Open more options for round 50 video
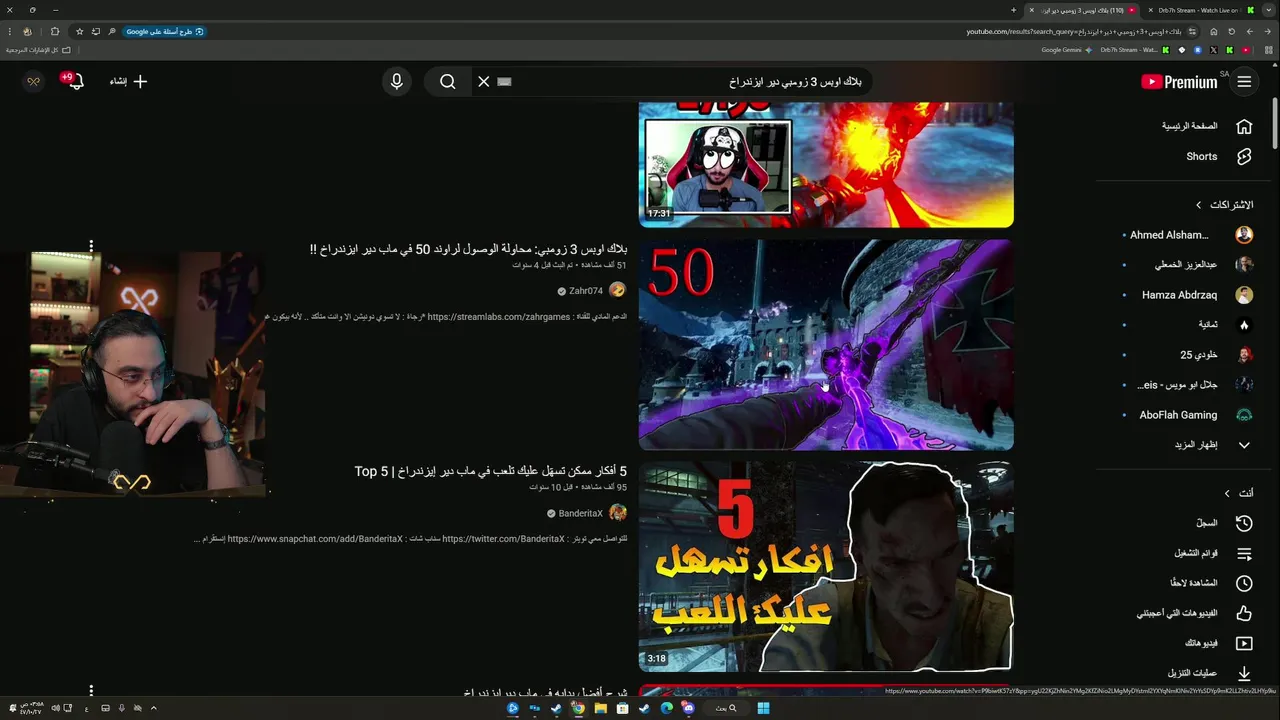Image resolution: width=1280 pixels, height=720 pixels. (91, 246)
